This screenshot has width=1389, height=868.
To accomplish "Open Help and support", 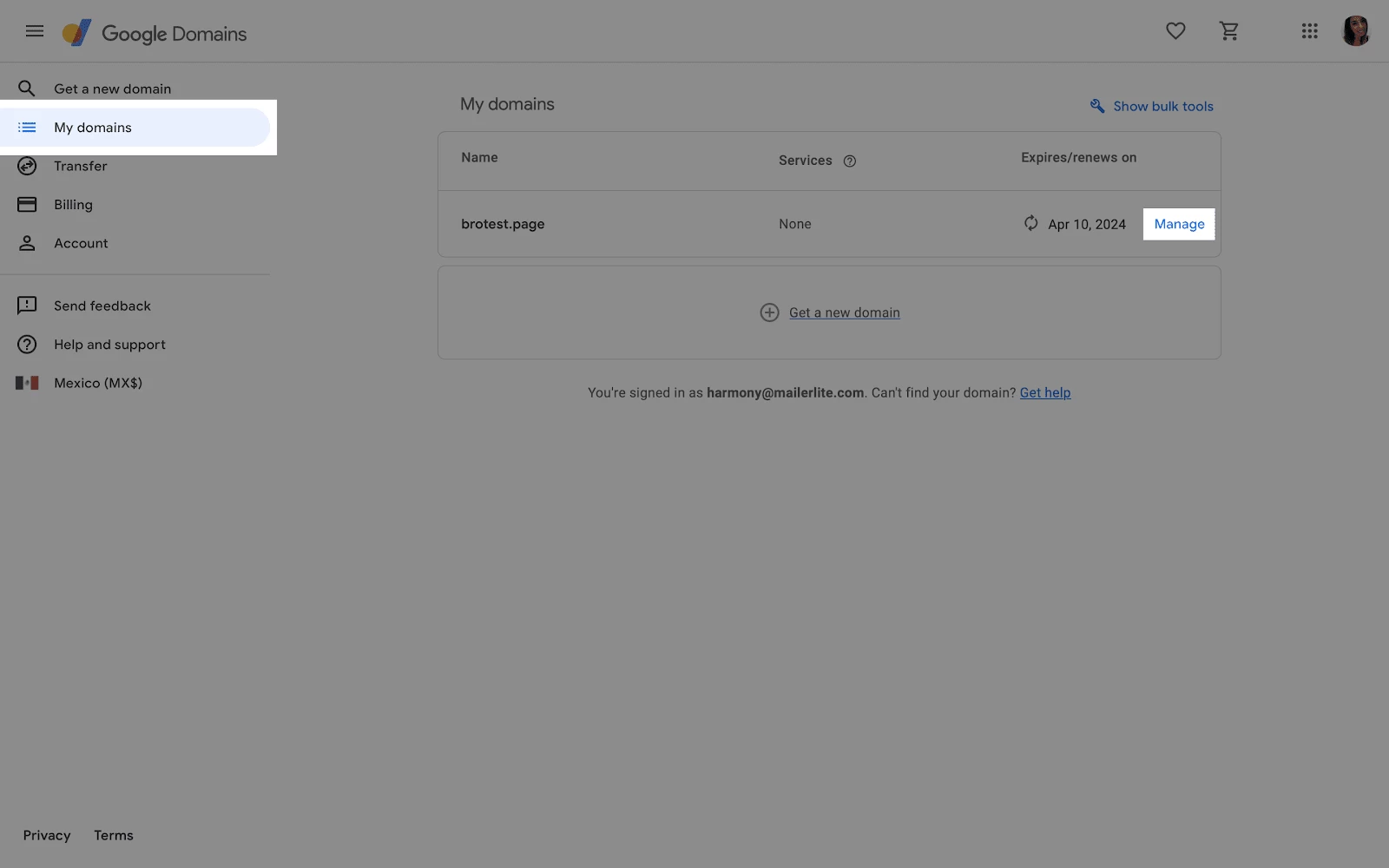I will pos(109,345).
